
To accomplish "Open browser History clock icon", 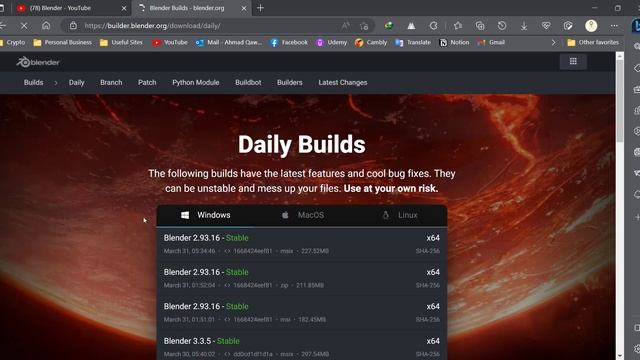I will 502,26.
